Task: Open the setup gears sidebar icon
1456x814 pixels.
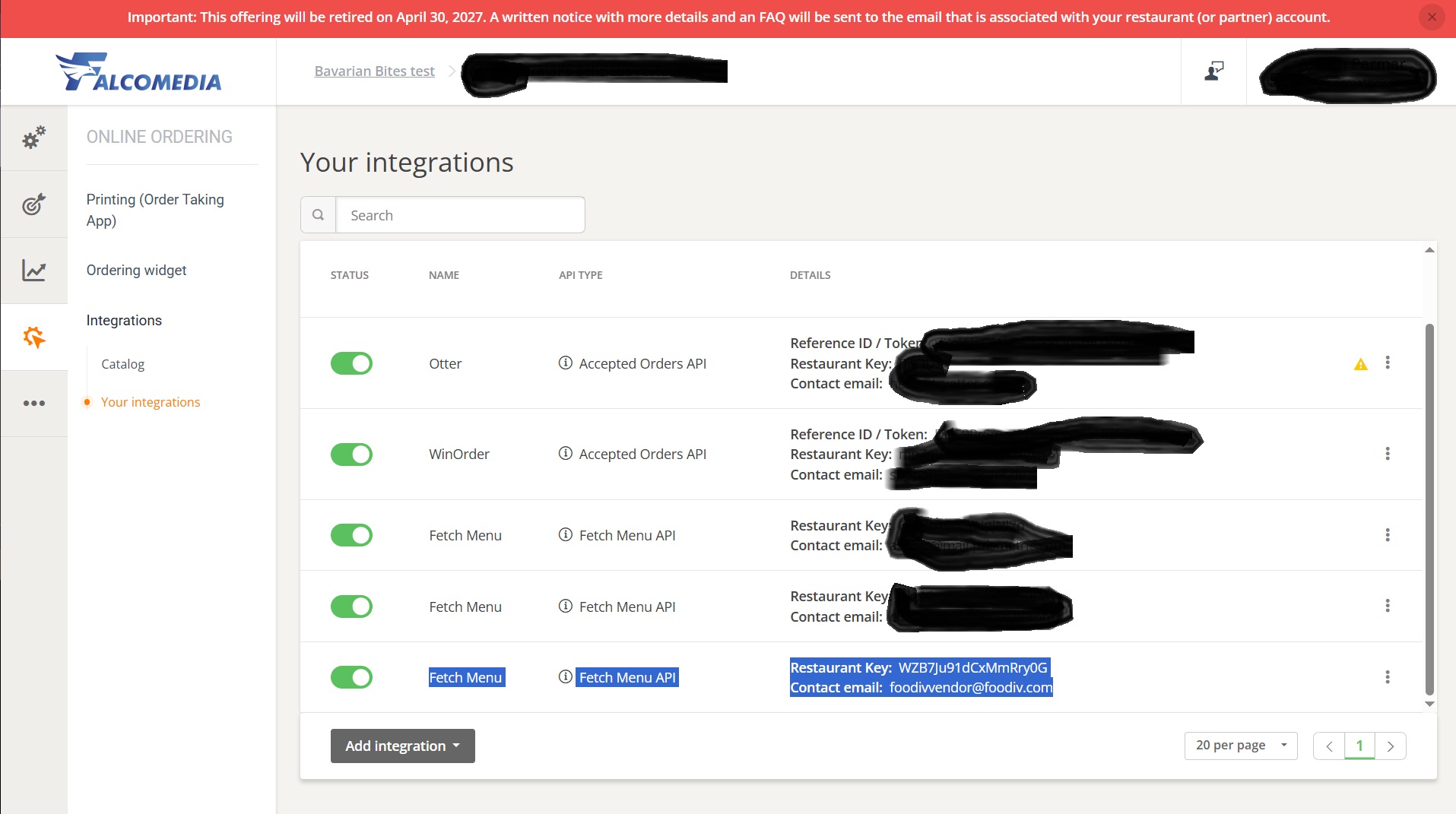Action: click(33, 138)
